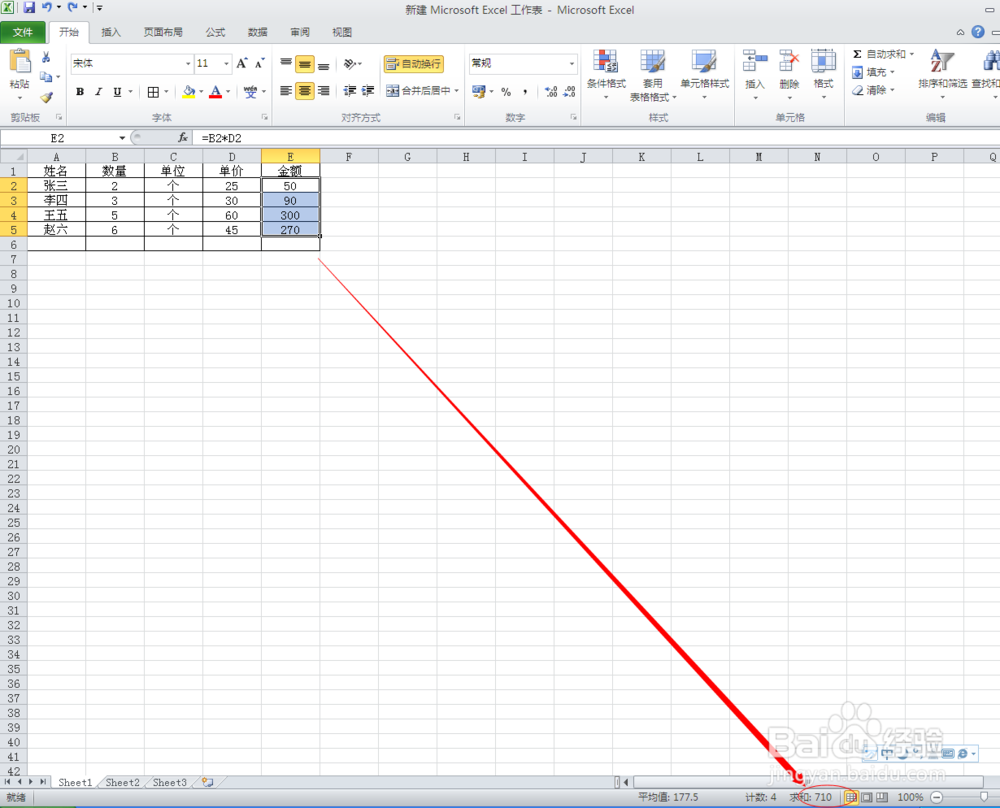Screen dimensions: 1000x808
Task: Open number format 常规 dropdown
Action: coord(571,63)
